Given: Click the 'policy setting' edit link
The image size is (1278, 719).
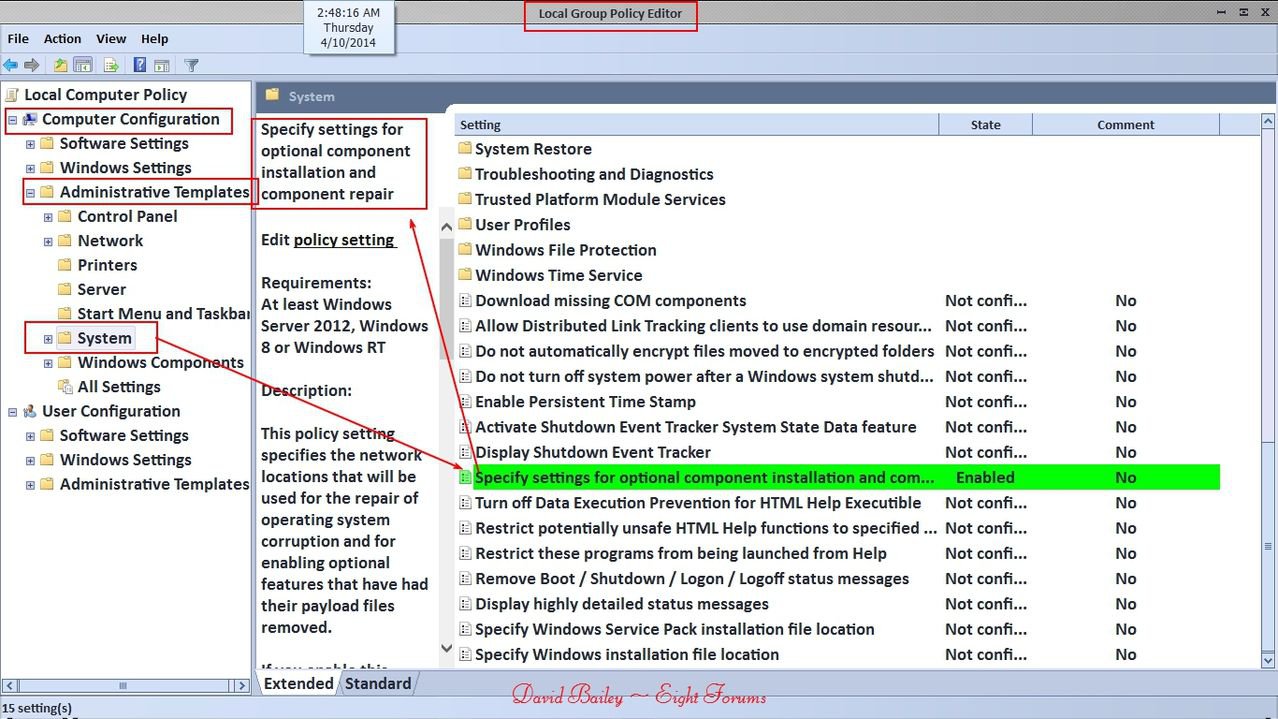Looking at the screenshot, I should point(344,240).
